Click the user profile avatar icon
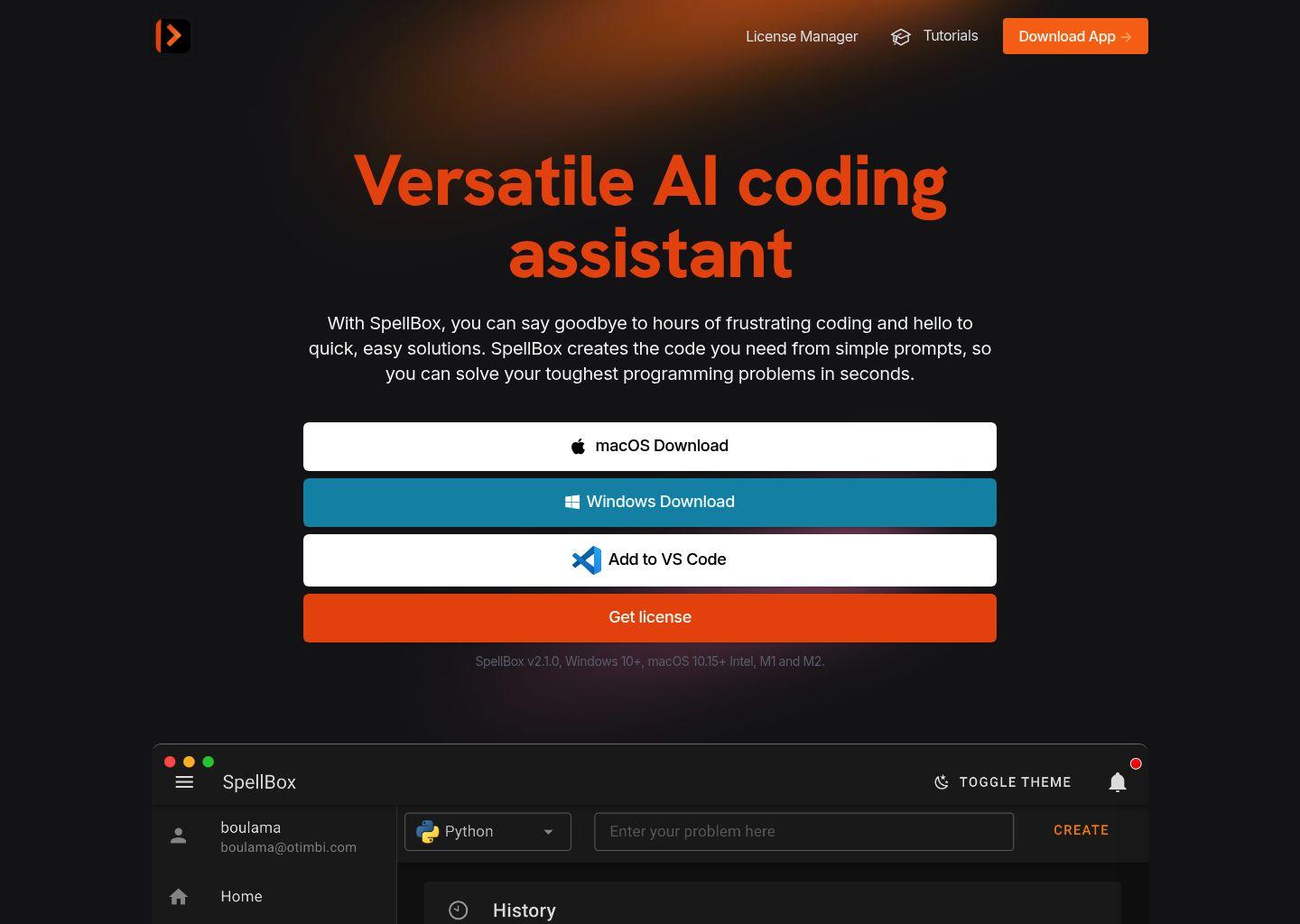This screenshot has height=924, width=1300. 179,836
